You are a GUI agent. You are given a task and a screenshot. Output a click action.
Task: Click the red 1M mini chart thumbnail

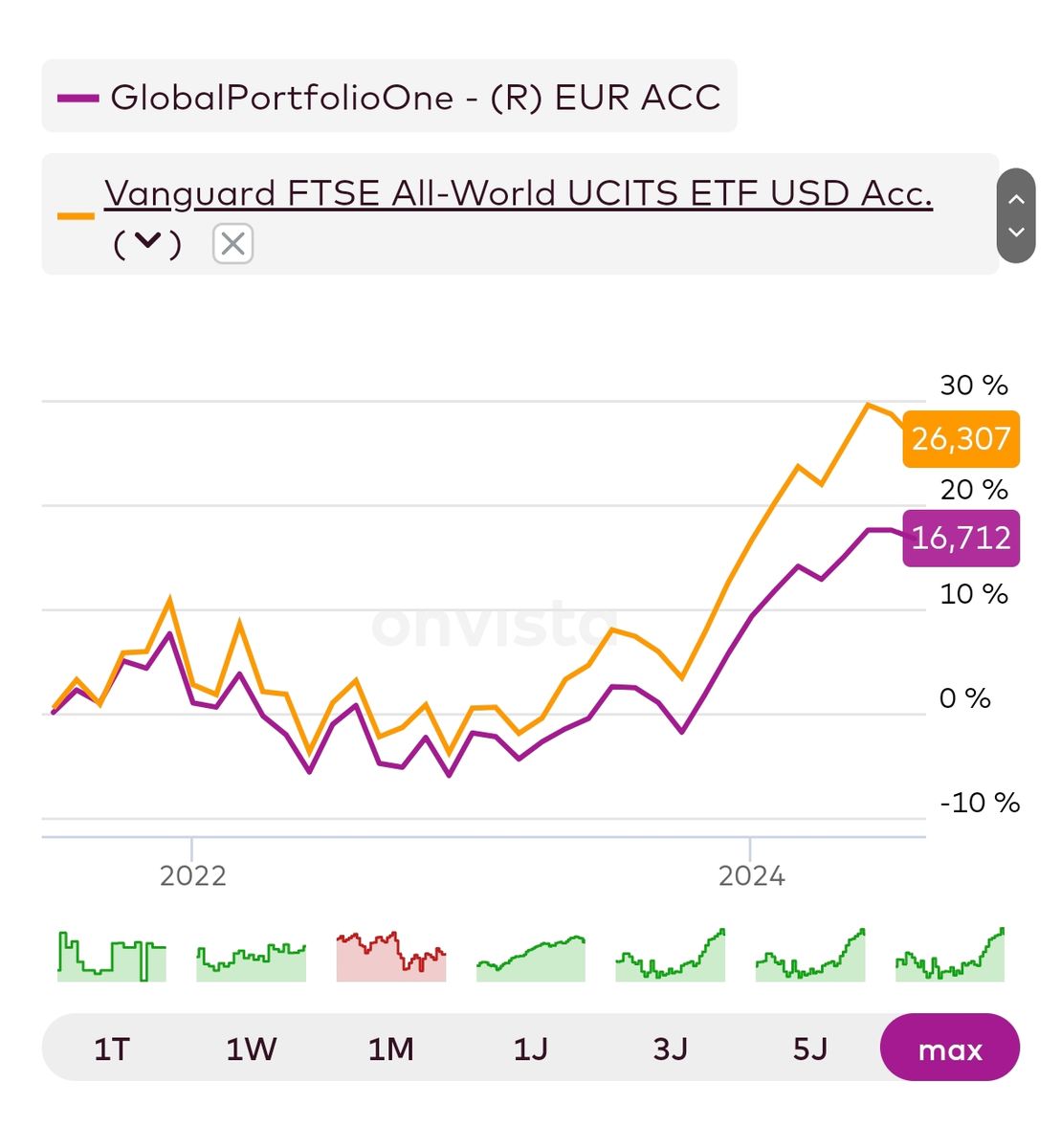390,957
